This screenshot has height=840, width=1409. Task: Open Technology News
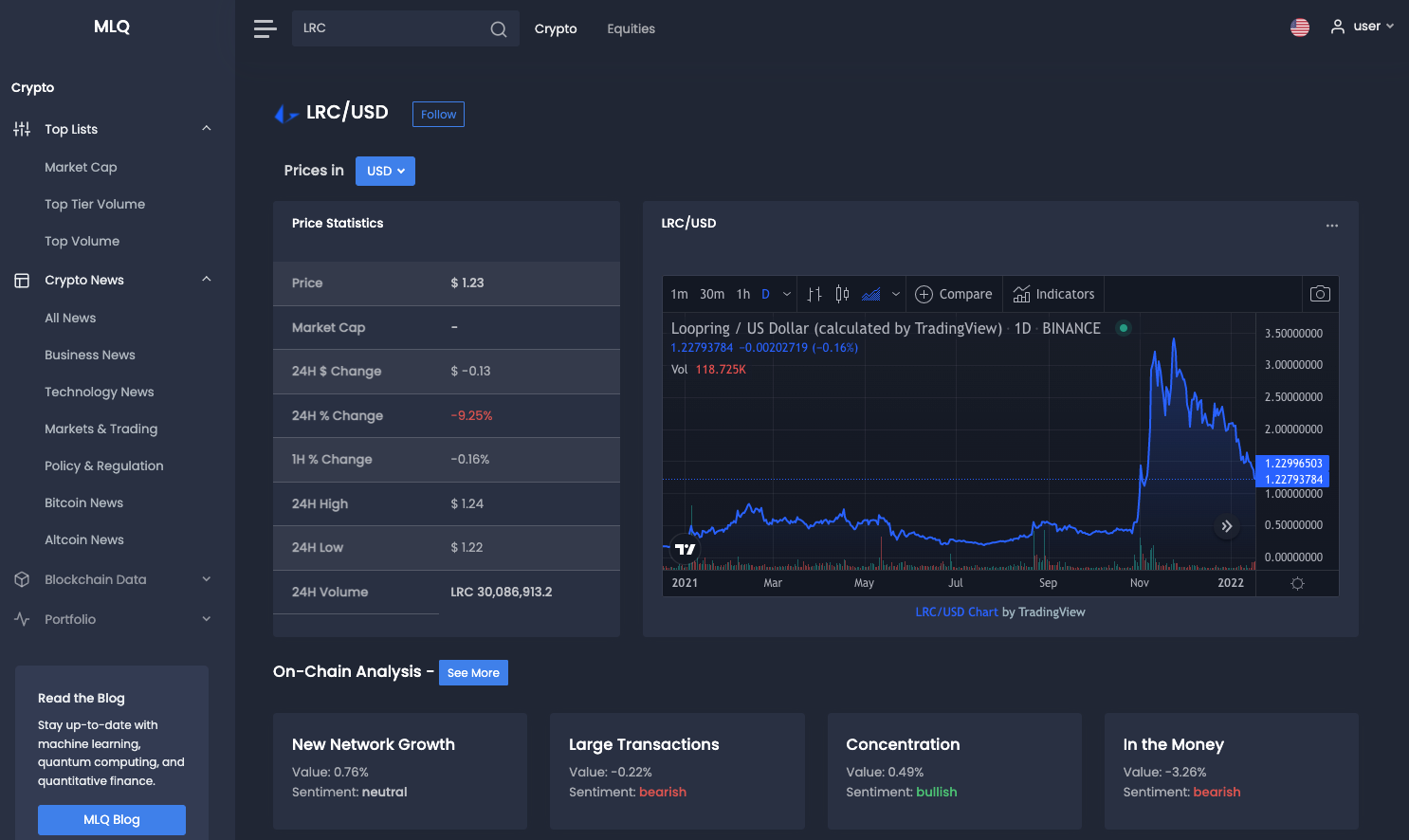tap(100, 392)
